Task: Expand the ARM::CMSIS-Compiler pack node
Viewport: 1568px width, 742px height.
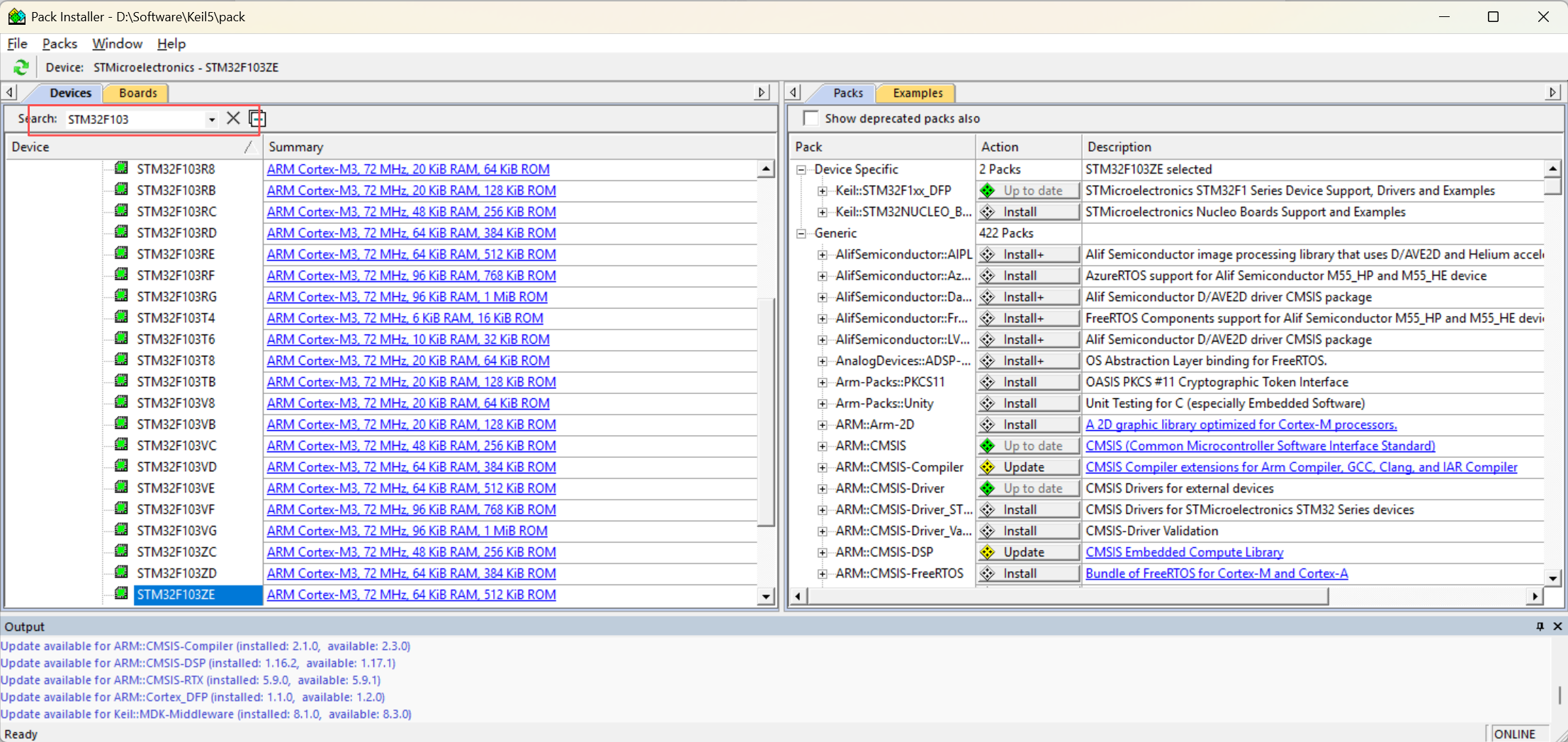Action: 822,467
